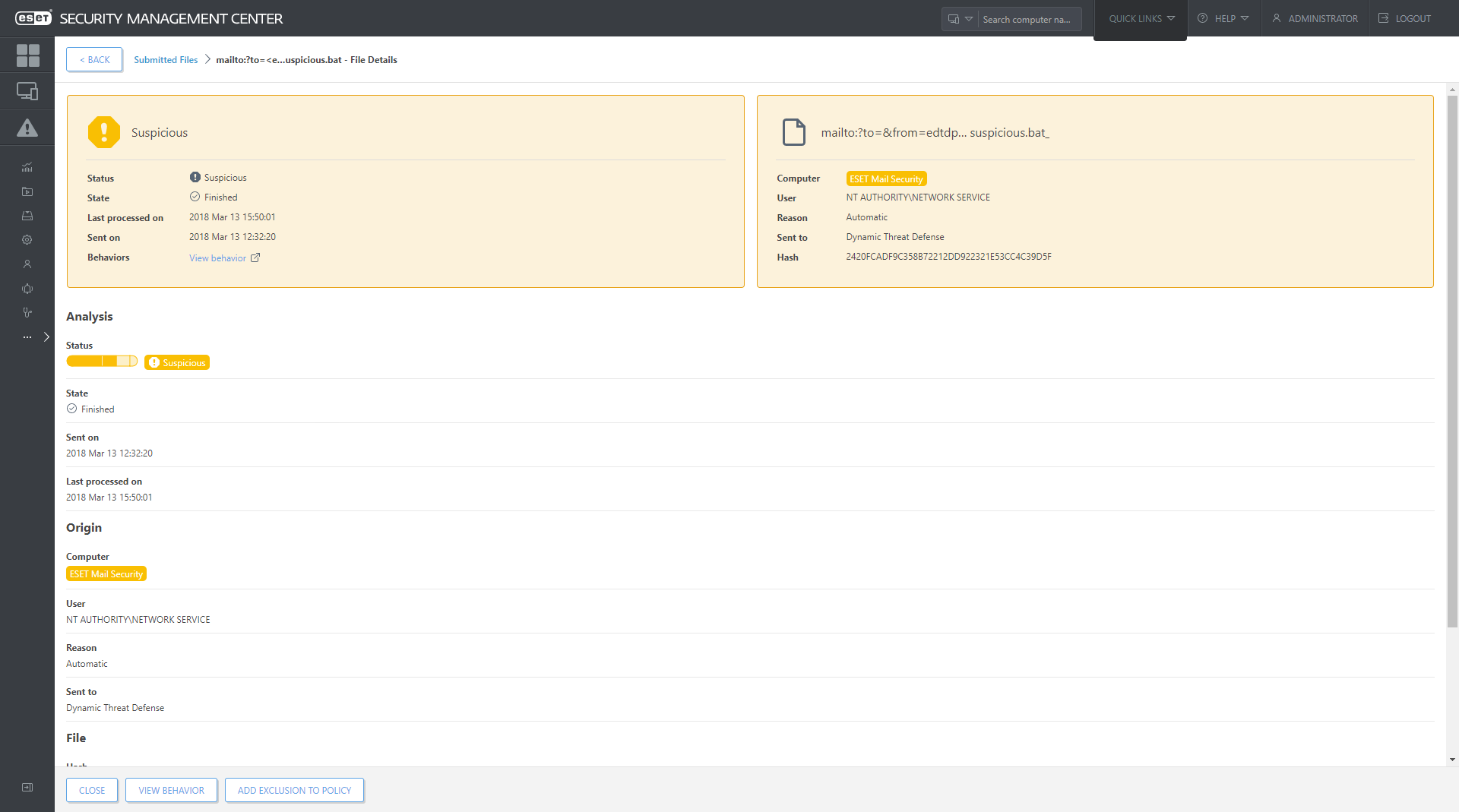The image size is (1459, 812).
Task: Open the Installers icon in sidebar
Action: pos(27,216)
